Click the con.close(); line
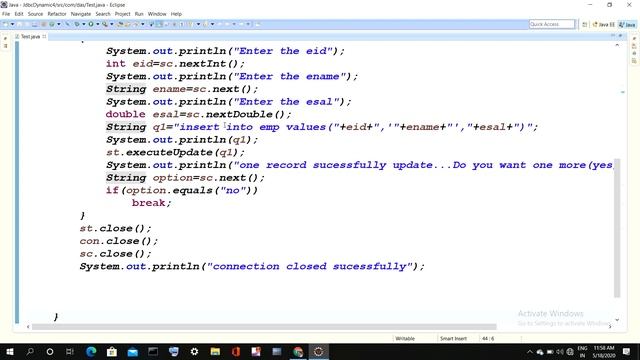This screenshot has width=640, height=360. 119,241
